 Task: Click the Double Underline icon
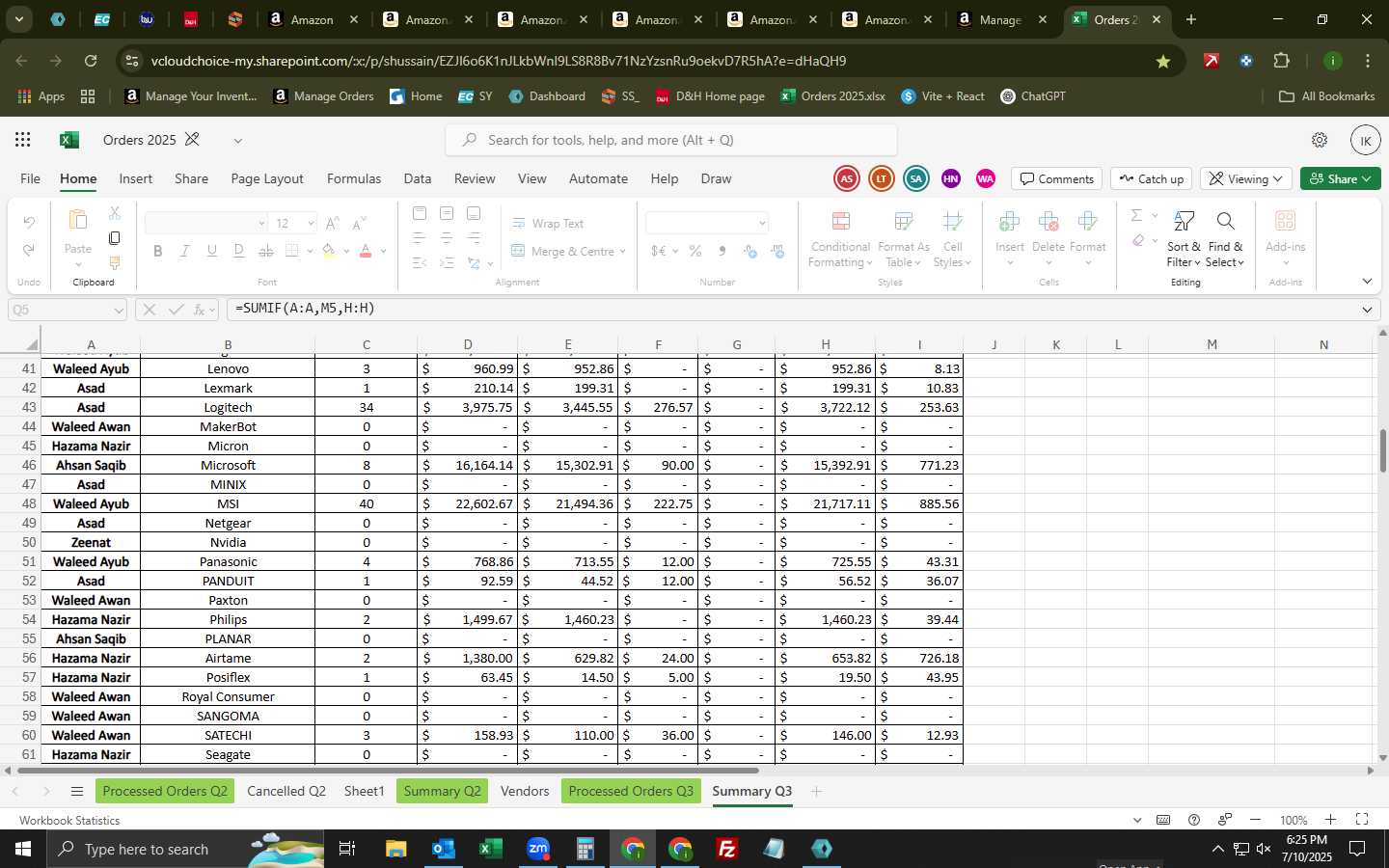pos(239,251)
